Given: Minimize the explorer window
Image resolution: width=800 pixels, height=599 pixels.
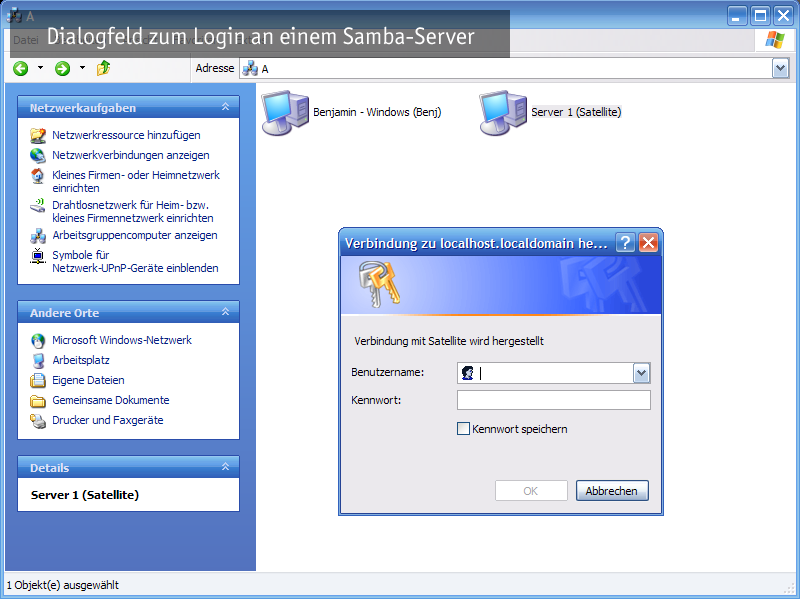Looking at the screenshot, I should click(x=737, y=16).
